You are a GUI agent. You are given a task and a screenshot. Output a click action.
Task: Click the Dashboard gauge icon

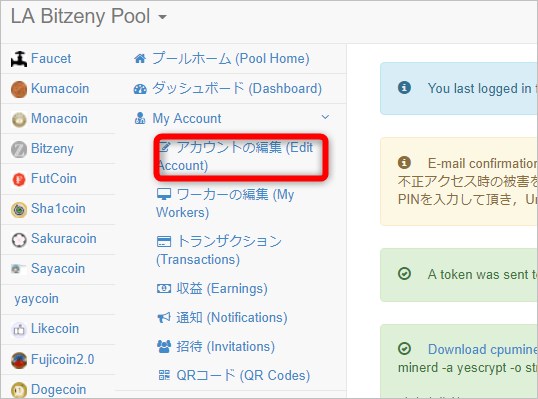[x=140, y=89]
